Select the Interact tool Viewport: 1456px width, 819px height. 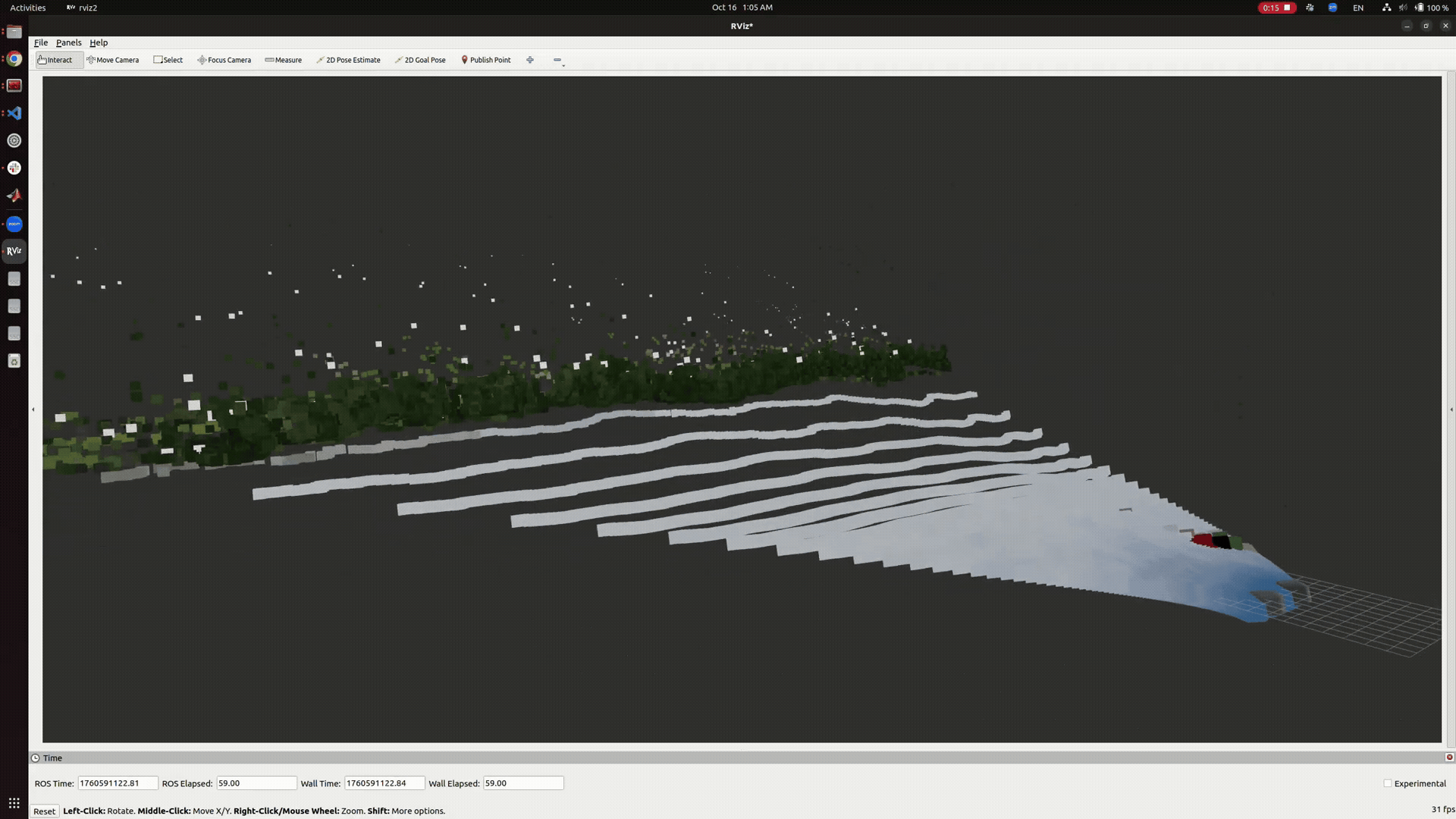[x=58, y=60]
